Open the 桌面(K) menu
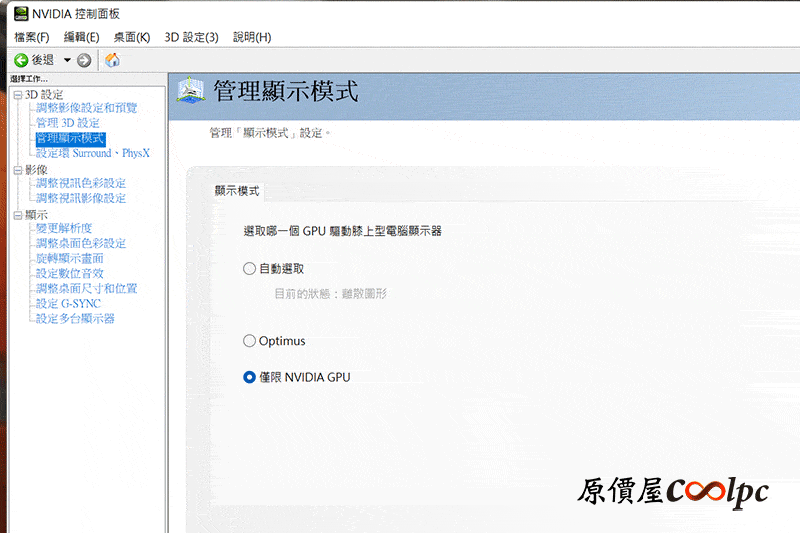This screenshot has width=800, height=533. [132, 37]
